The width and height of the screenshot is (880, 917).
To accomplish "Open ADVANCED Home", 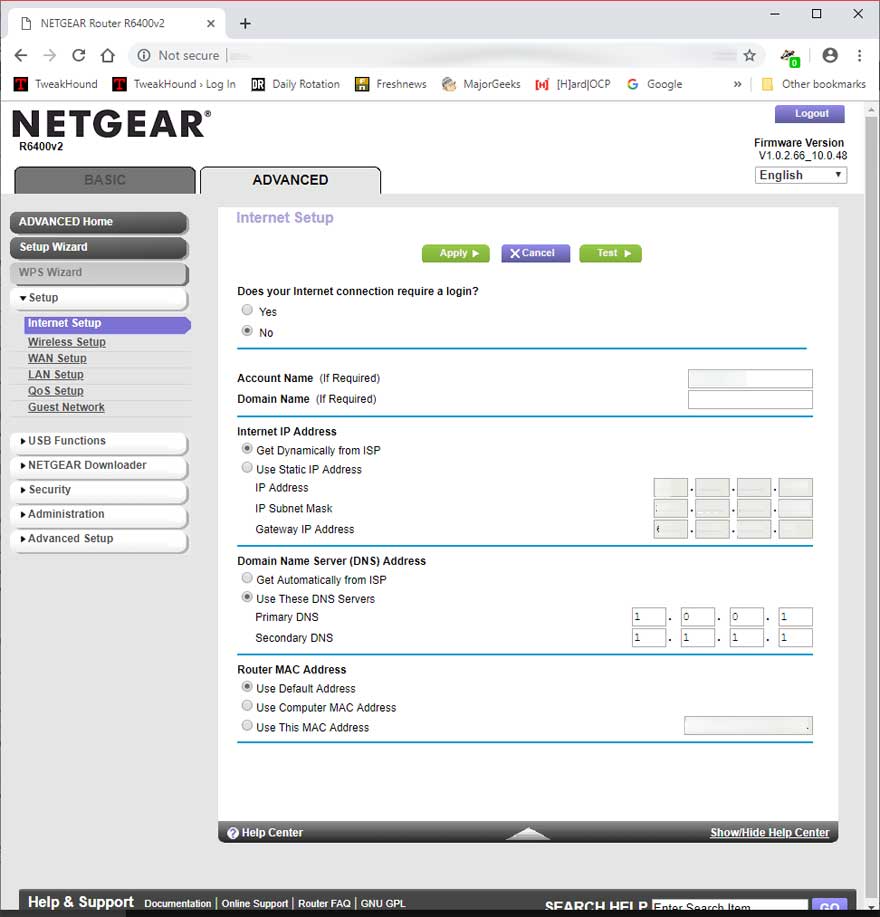I will pyautogui.click(x=99, y=222).
